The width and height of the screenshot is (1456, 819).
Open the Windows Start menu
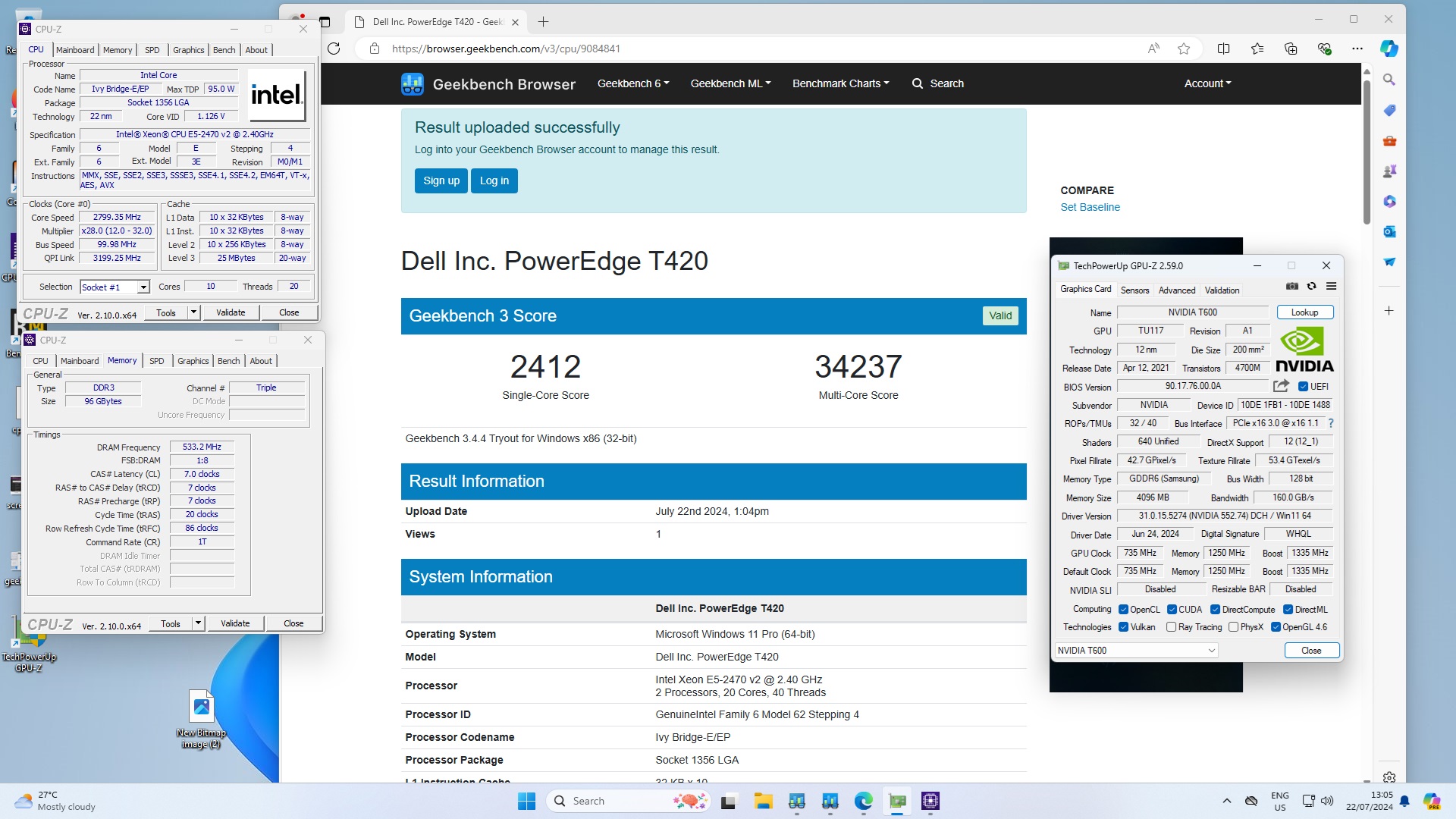click(x=526, y=801)
